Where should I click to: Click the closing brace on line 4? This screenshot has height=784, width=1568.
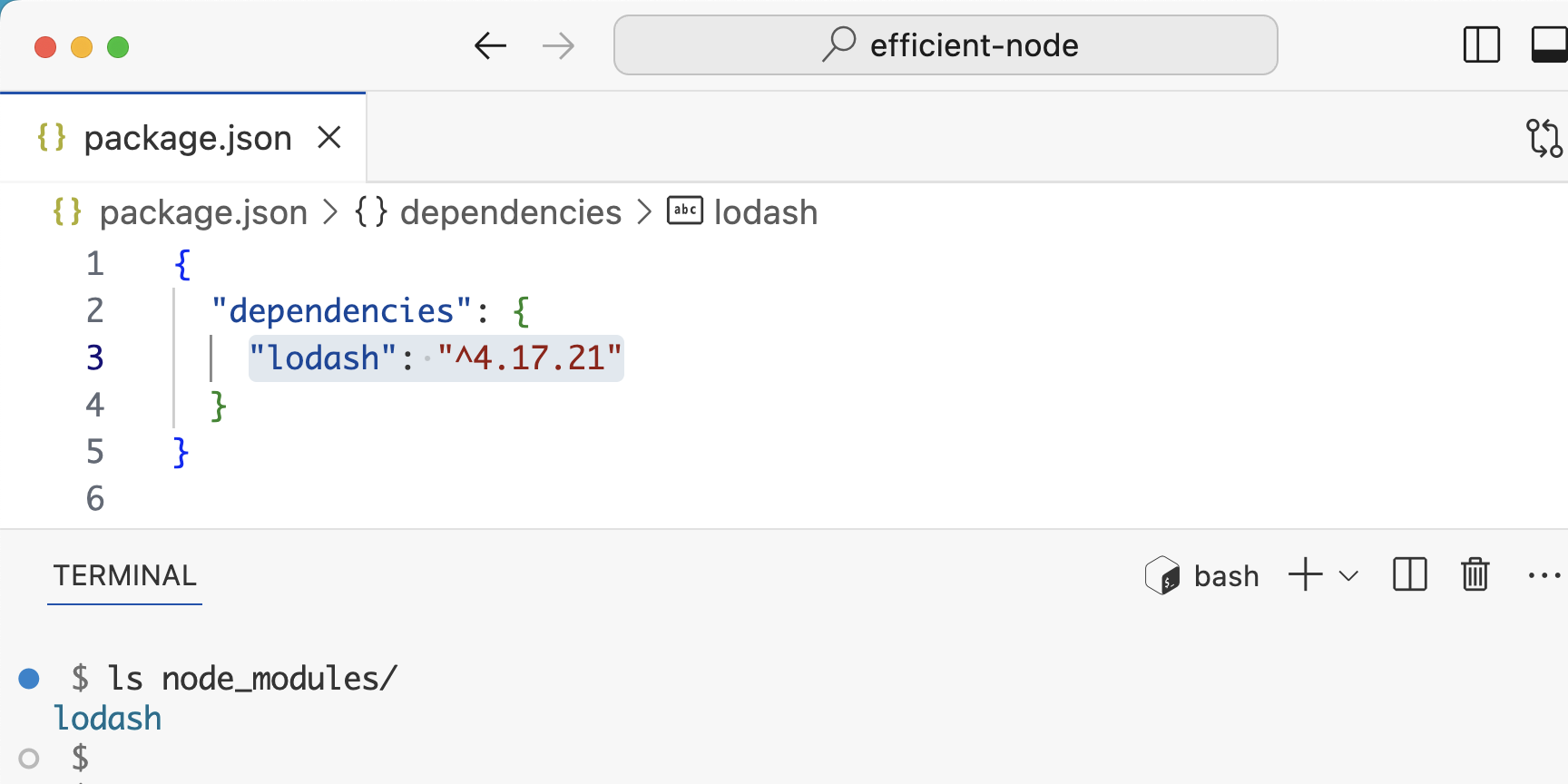tap(218, 405)
